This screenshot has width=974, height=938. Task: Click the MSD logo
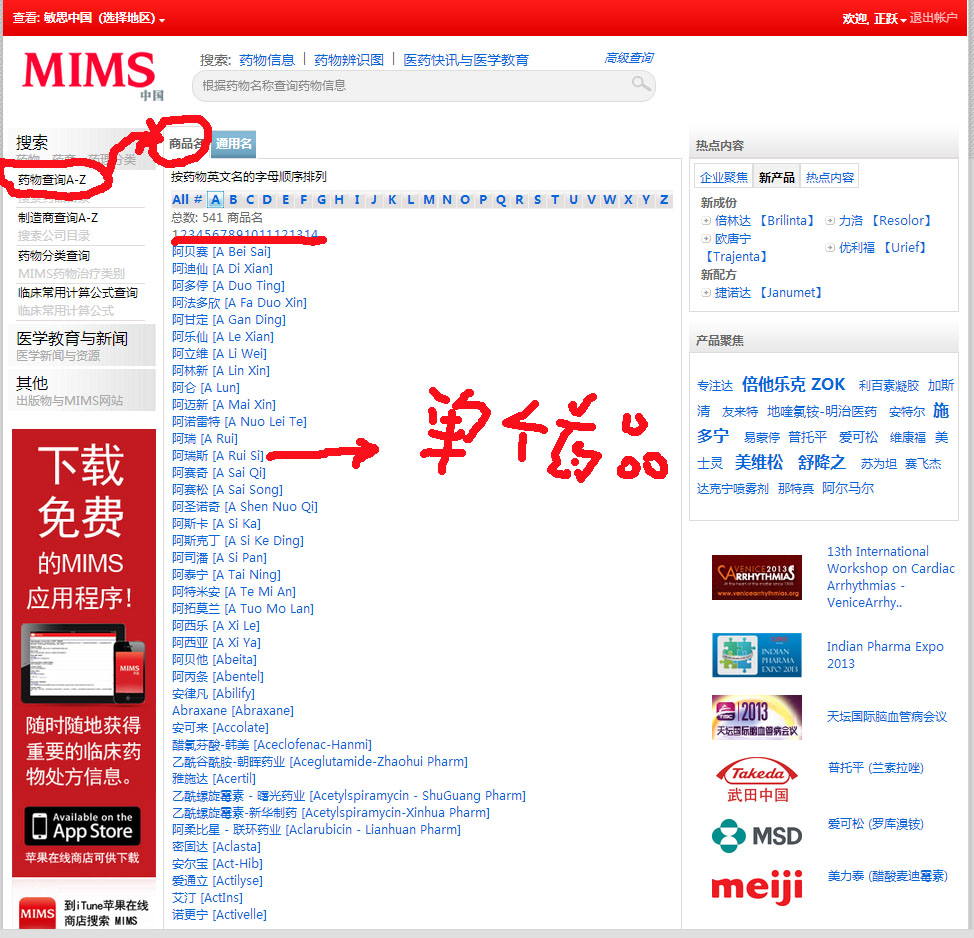click(x=757, y=836)
